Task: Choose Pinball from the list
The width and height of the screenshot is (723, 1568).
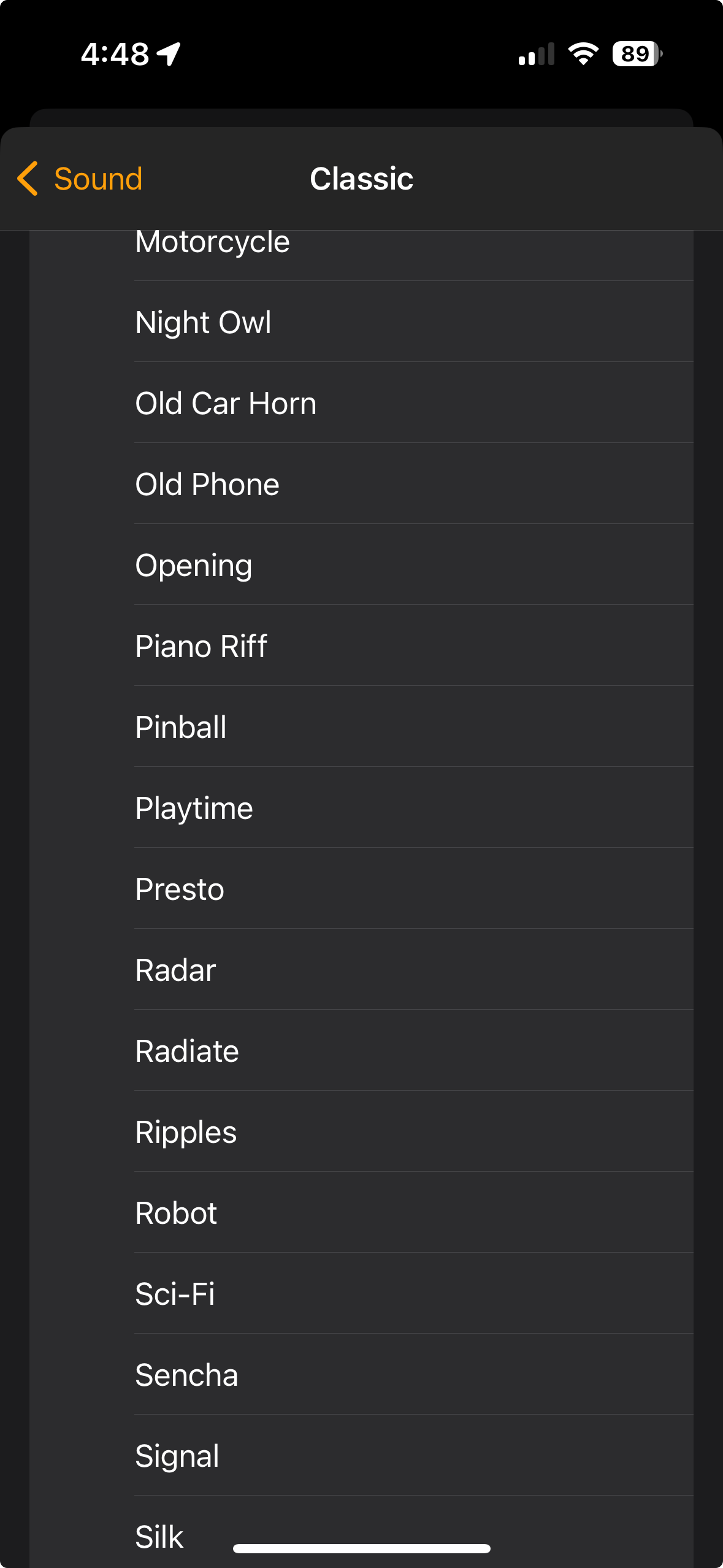Action: coord(181,727)
